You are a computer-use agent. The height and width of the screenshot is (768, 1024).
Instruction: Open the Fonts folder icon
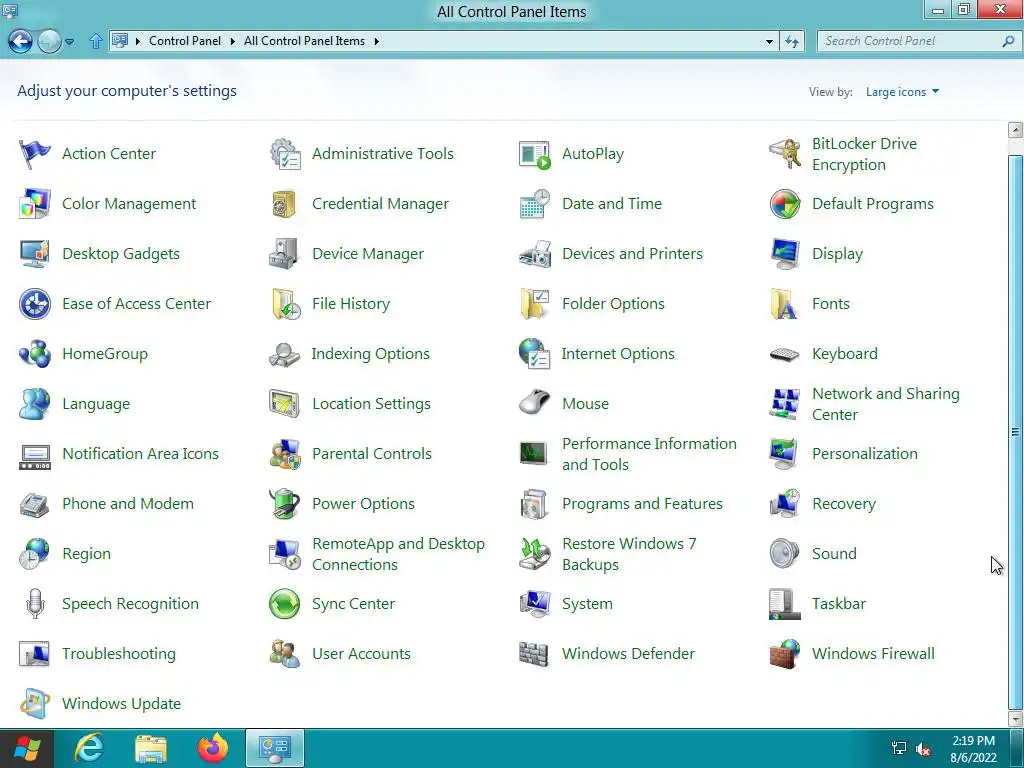coord(784,304)
